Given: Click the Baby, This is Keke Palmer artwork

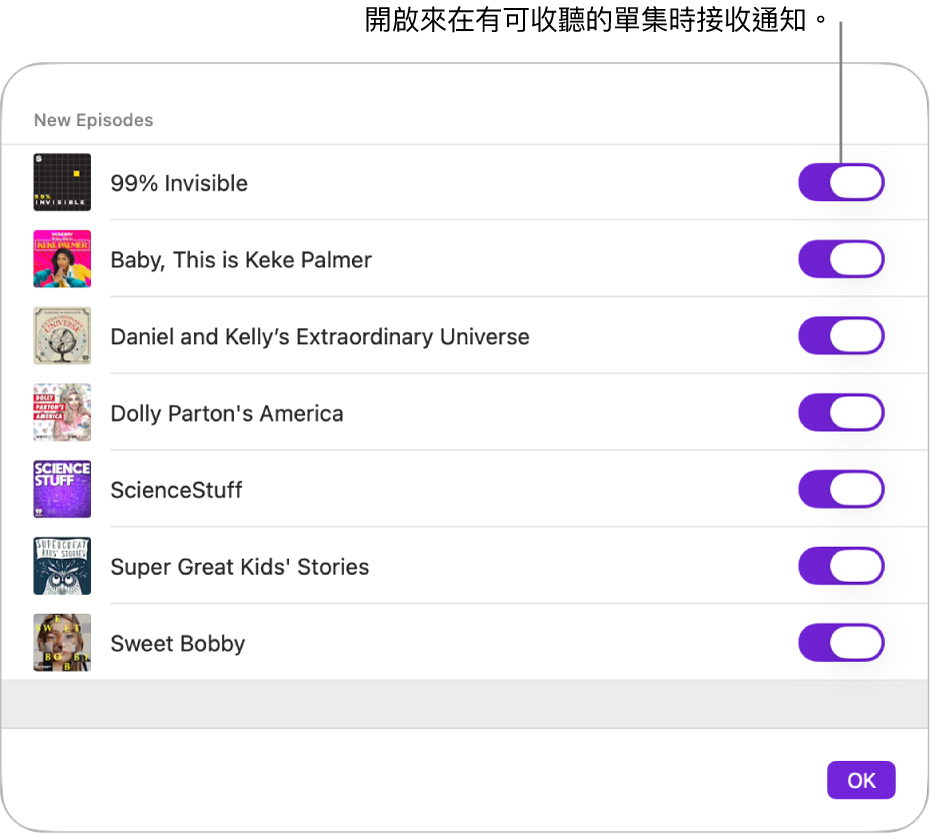Looking at the screenshot, I should [x=62, y=260].
